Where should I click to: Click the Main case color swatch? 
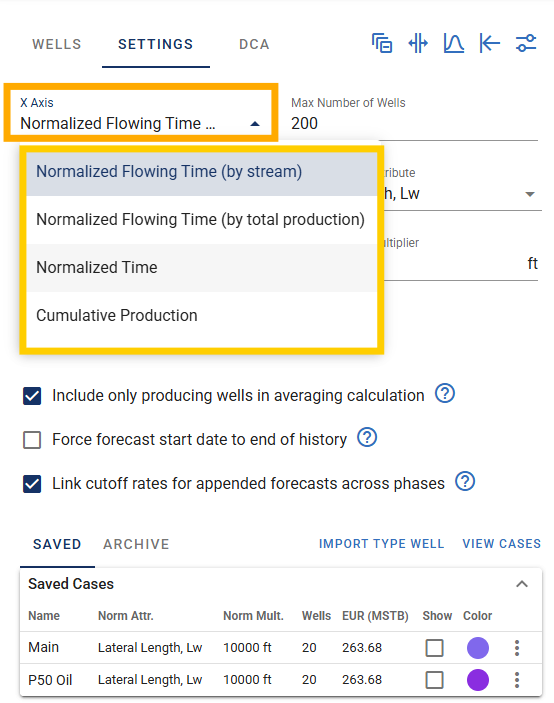pyautogui.click(x=478, y=648)
